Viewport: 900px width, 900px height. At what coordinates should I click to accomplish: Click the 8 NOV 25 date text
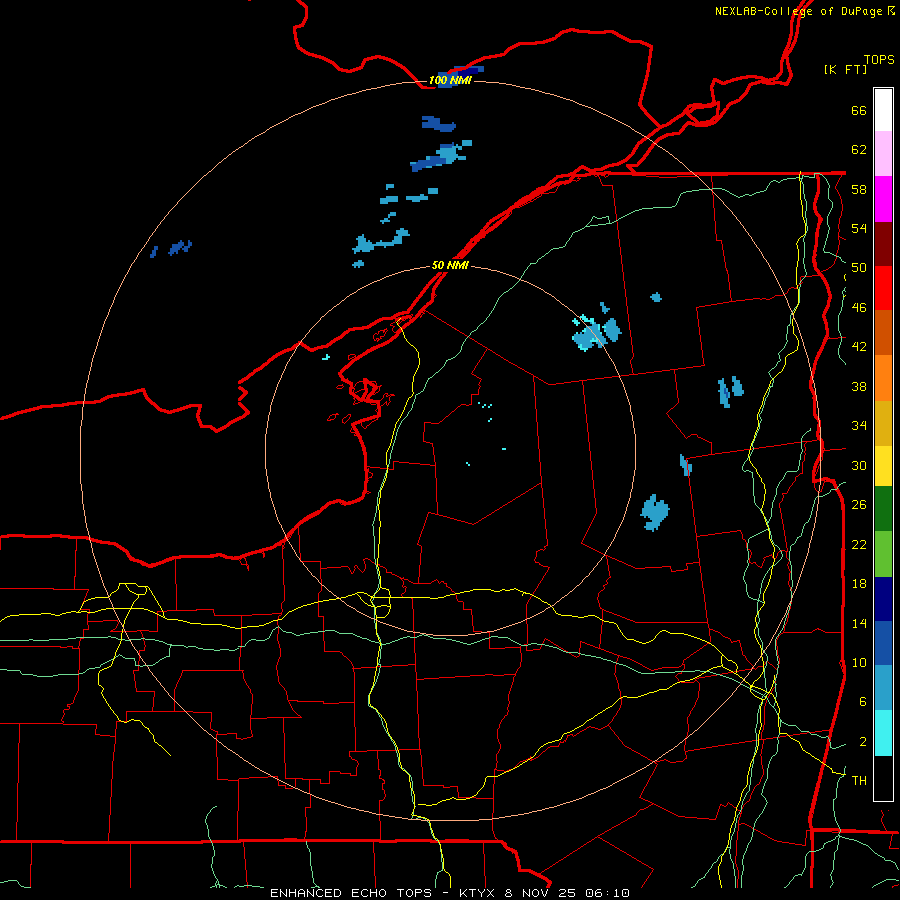[542, 893]
